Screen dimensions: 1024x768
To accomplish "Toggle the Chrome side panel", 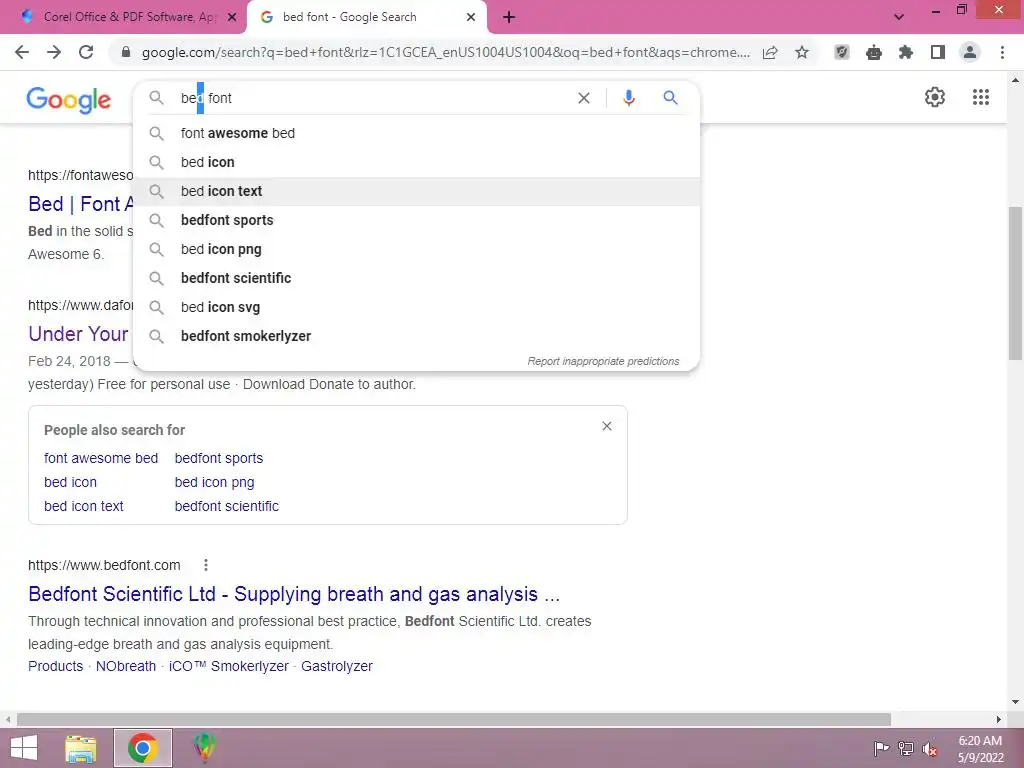I will pos(938,52).
